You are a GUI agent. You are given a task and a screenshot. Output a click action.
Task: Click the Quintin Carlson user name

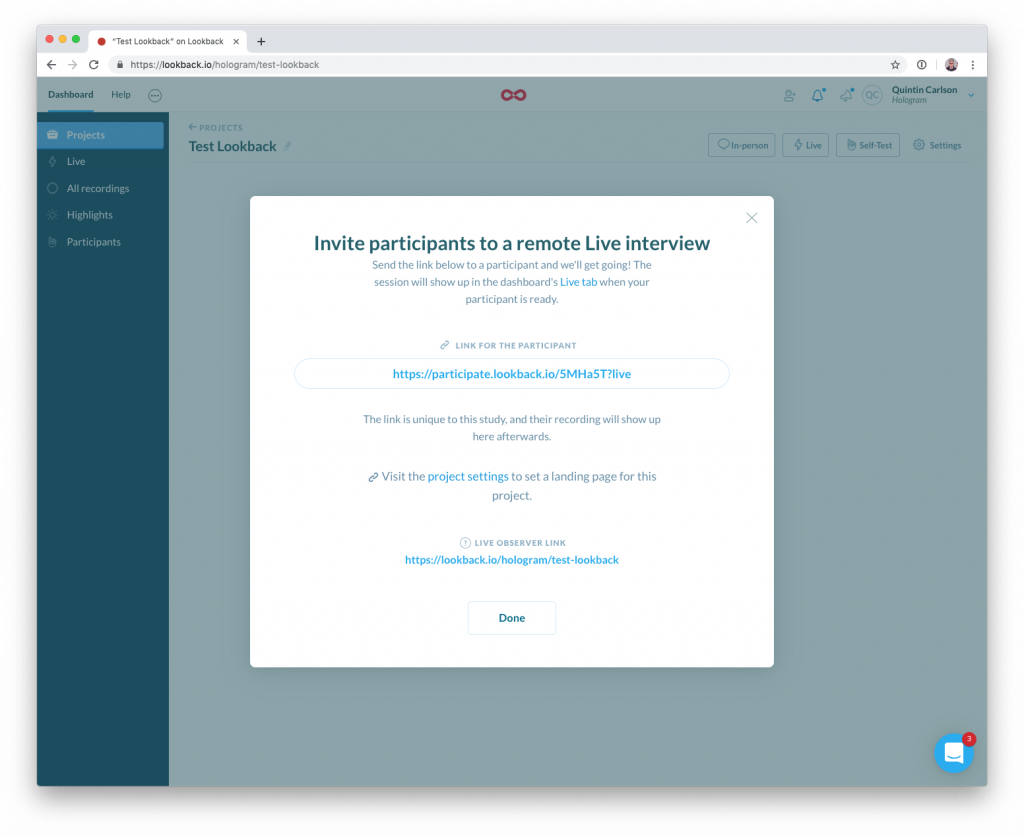925,90
